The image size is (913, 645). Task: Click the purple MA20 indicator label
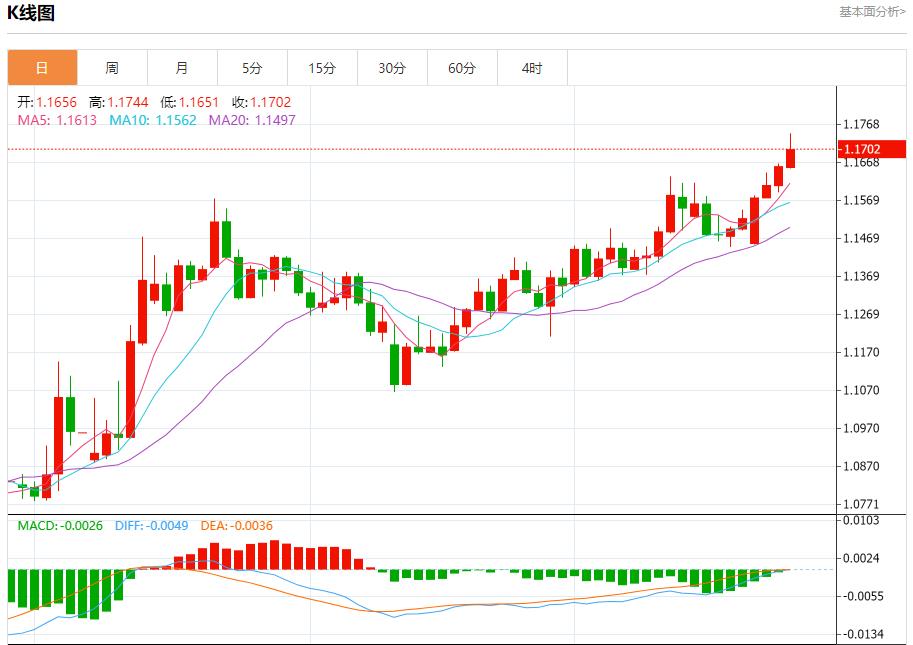pyautogui.click(x=251, y=120)
